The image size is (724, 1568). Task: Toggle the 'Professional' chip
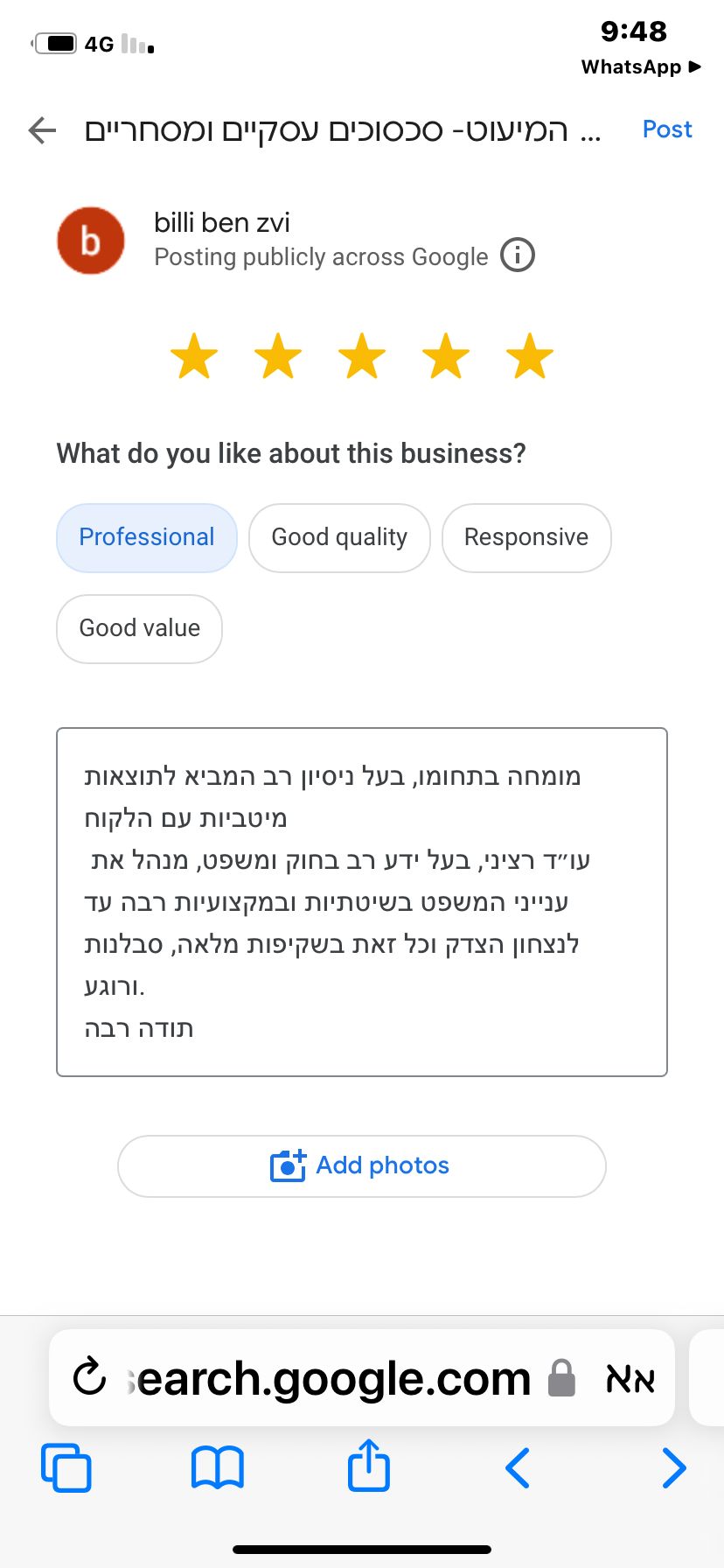click(x=147, y=537)
